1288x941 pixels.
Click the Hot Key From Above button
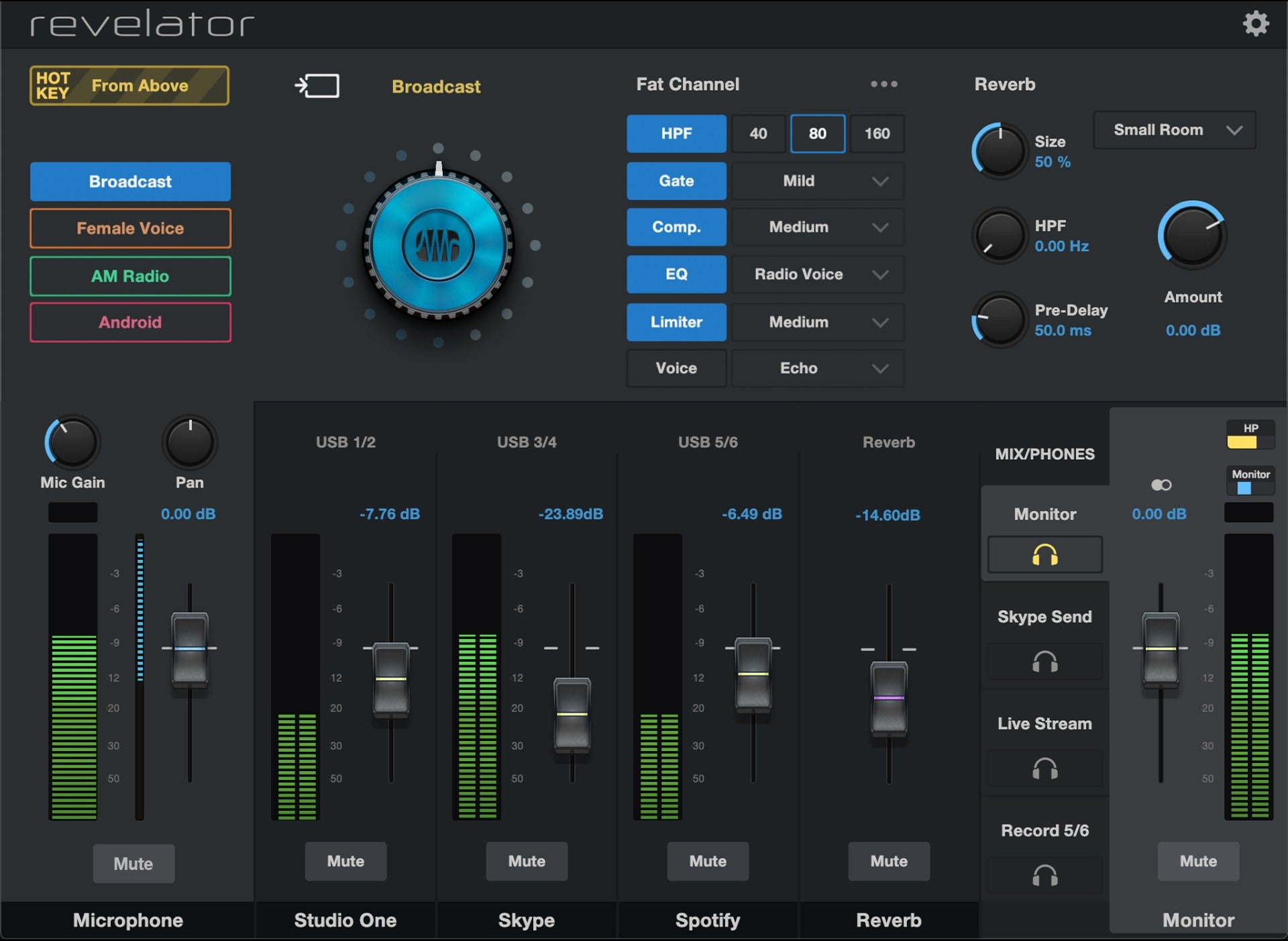pos(129,86)
